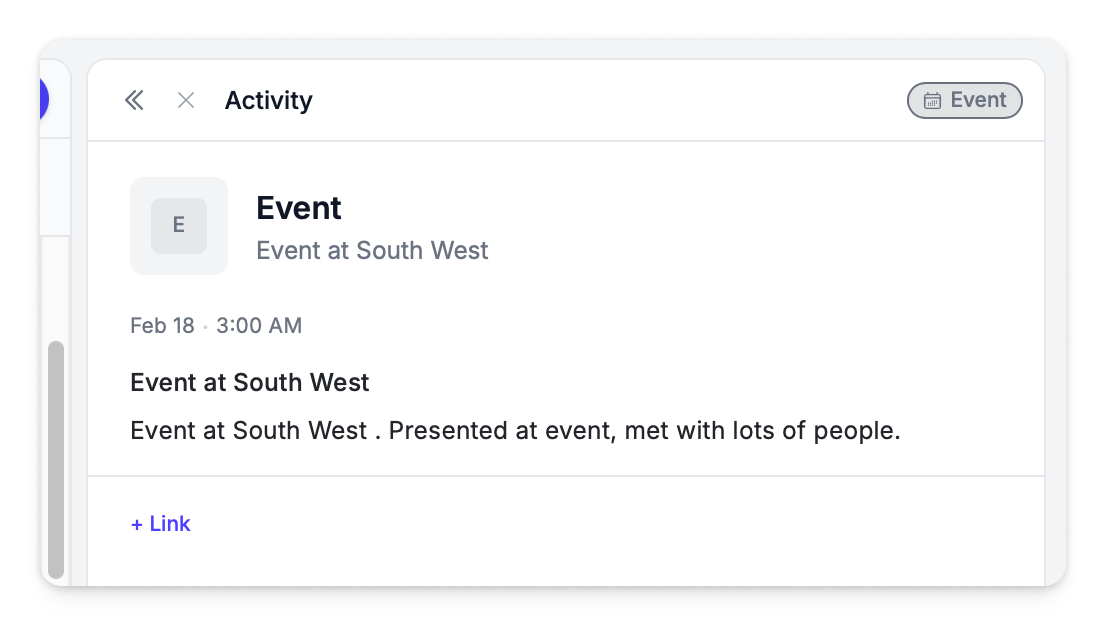Click the note heading Event at South West

249,382
